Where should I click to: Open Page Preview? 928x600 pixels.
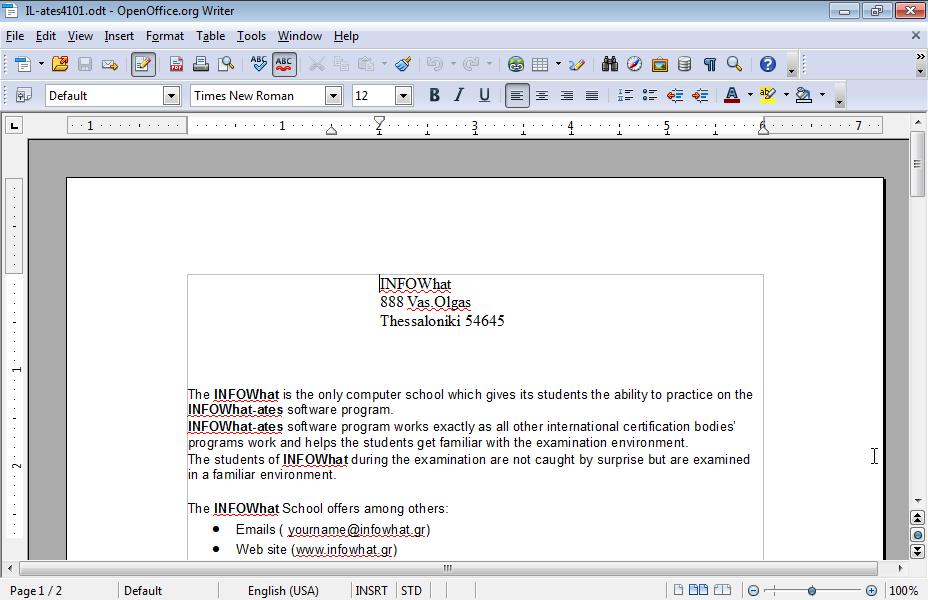[x=226, y=64]
